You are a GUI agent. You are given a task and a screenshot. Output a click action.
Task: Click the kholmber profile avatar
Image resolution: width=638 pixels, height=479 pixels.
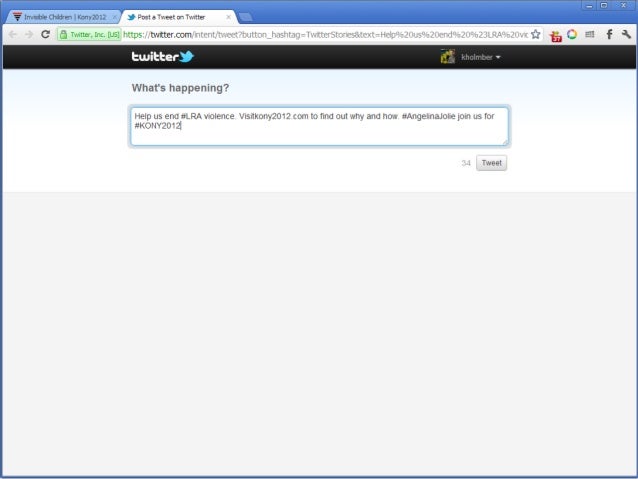pos(448,57)
